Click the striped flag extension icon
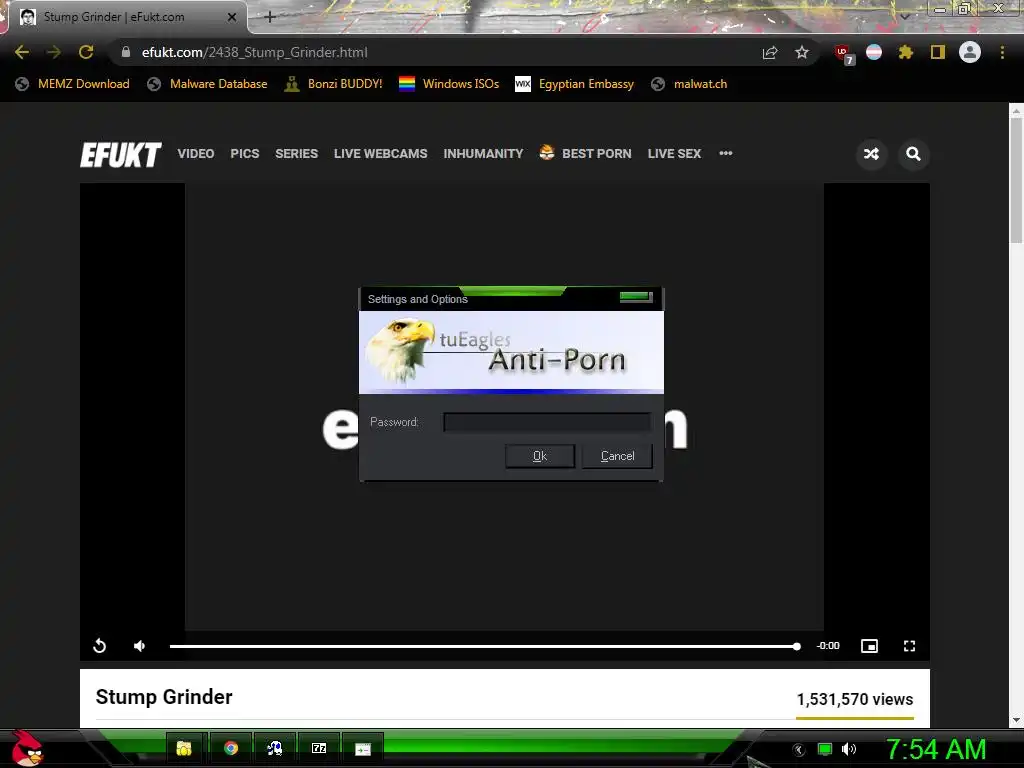Screen dimensions: 1024x768 tap(874, 52)
